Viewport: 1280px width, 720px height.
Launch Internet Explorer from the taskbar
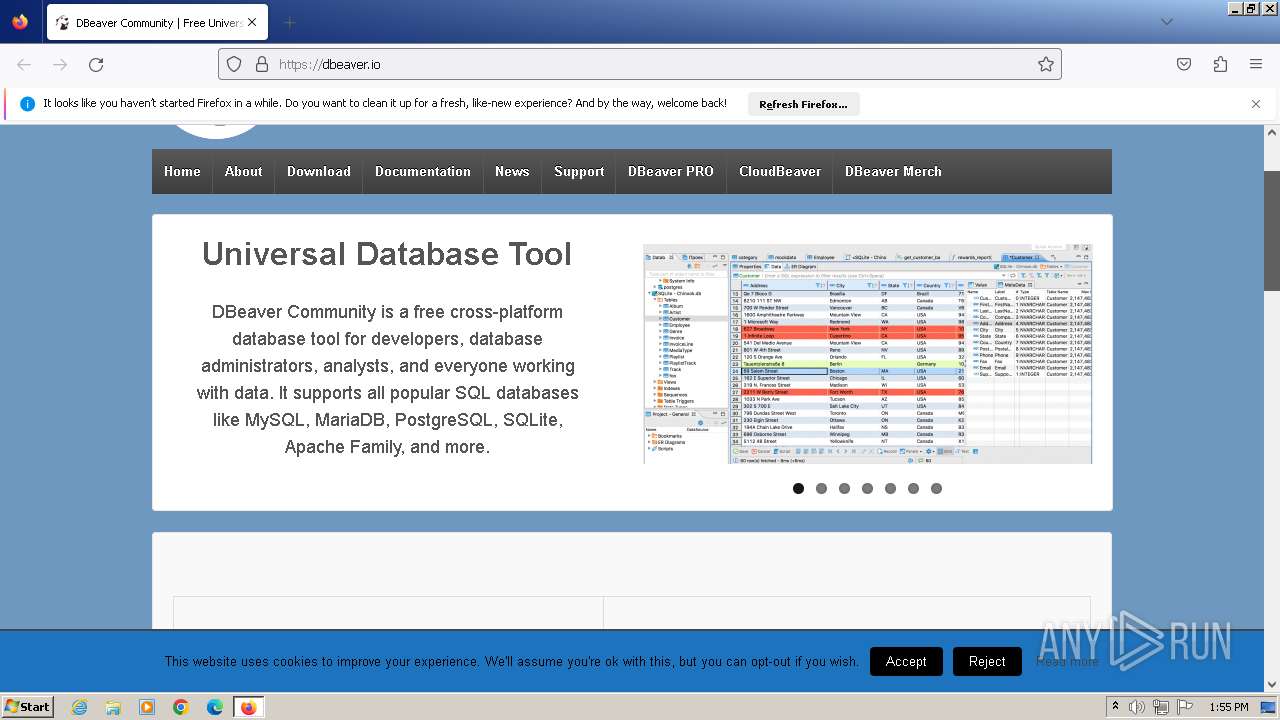(x=80, y=707)
